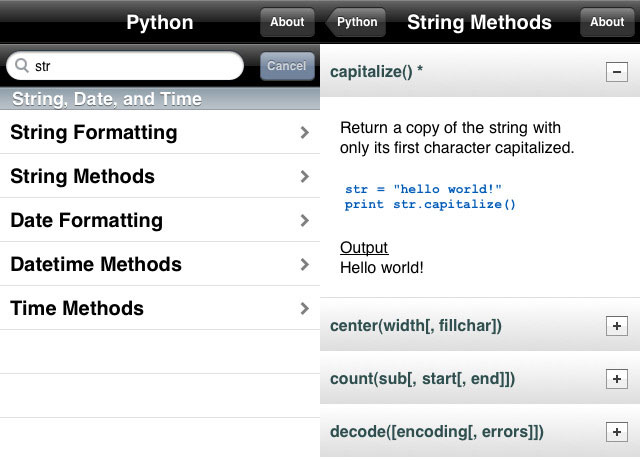Click the center(width[, fillchar]) header title
The image size is (640, 460).
(416, 326)
